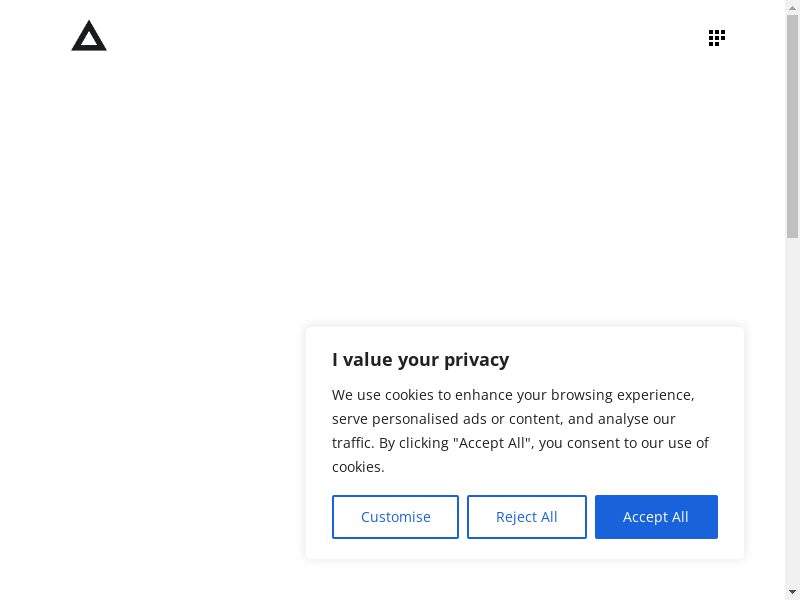Accept all cookies with the blue button
The image size is (800, 600).
click(656, 517)
